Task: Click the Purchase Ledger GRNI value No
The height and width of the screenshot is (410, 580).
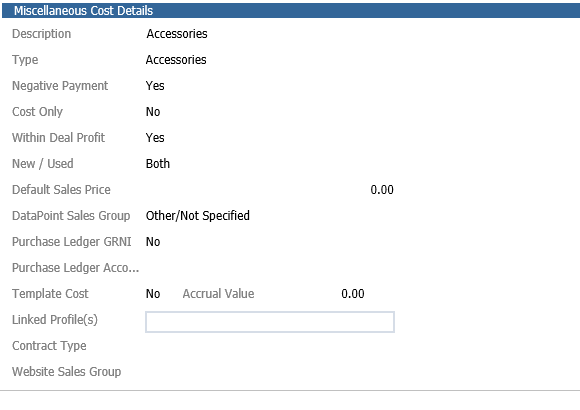Action: tap(153, 242)
